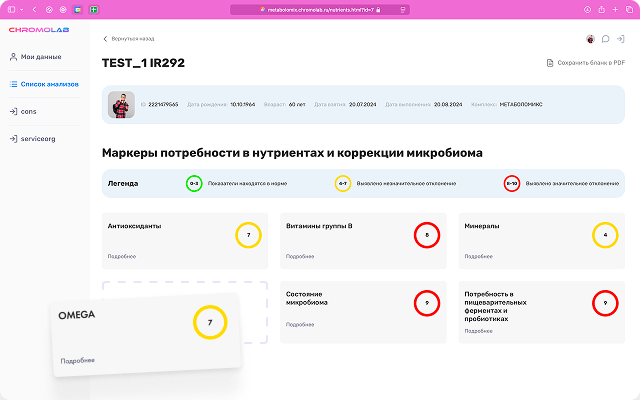Select Список анализов in sidebar
Viewport: 640px width, 400px height.
coord(46,84)
